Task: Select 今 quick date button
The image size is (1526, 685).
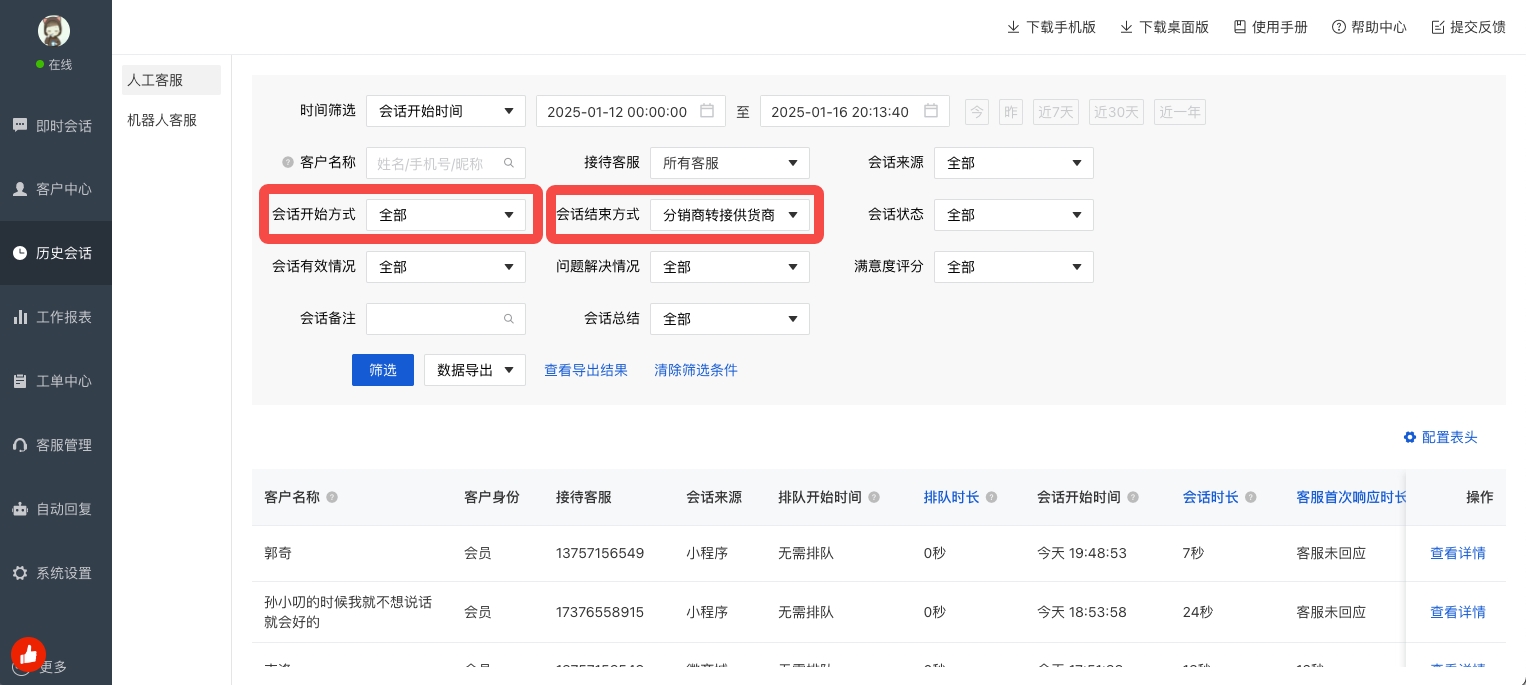Action: click(977, 112)
